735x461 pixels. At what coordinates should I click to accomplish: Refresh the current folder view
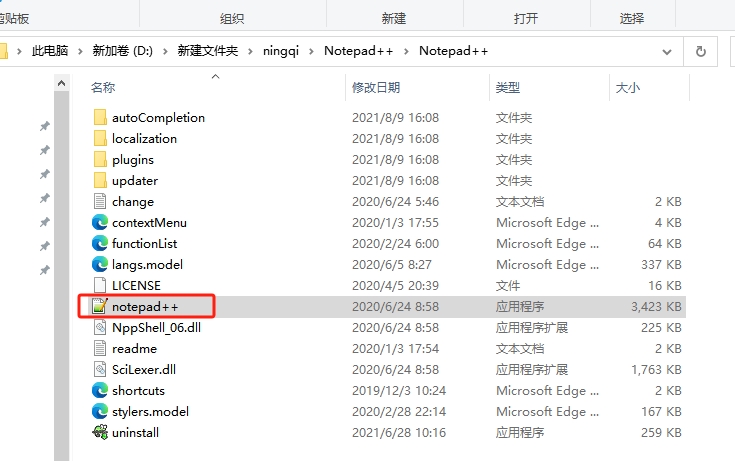701,51
